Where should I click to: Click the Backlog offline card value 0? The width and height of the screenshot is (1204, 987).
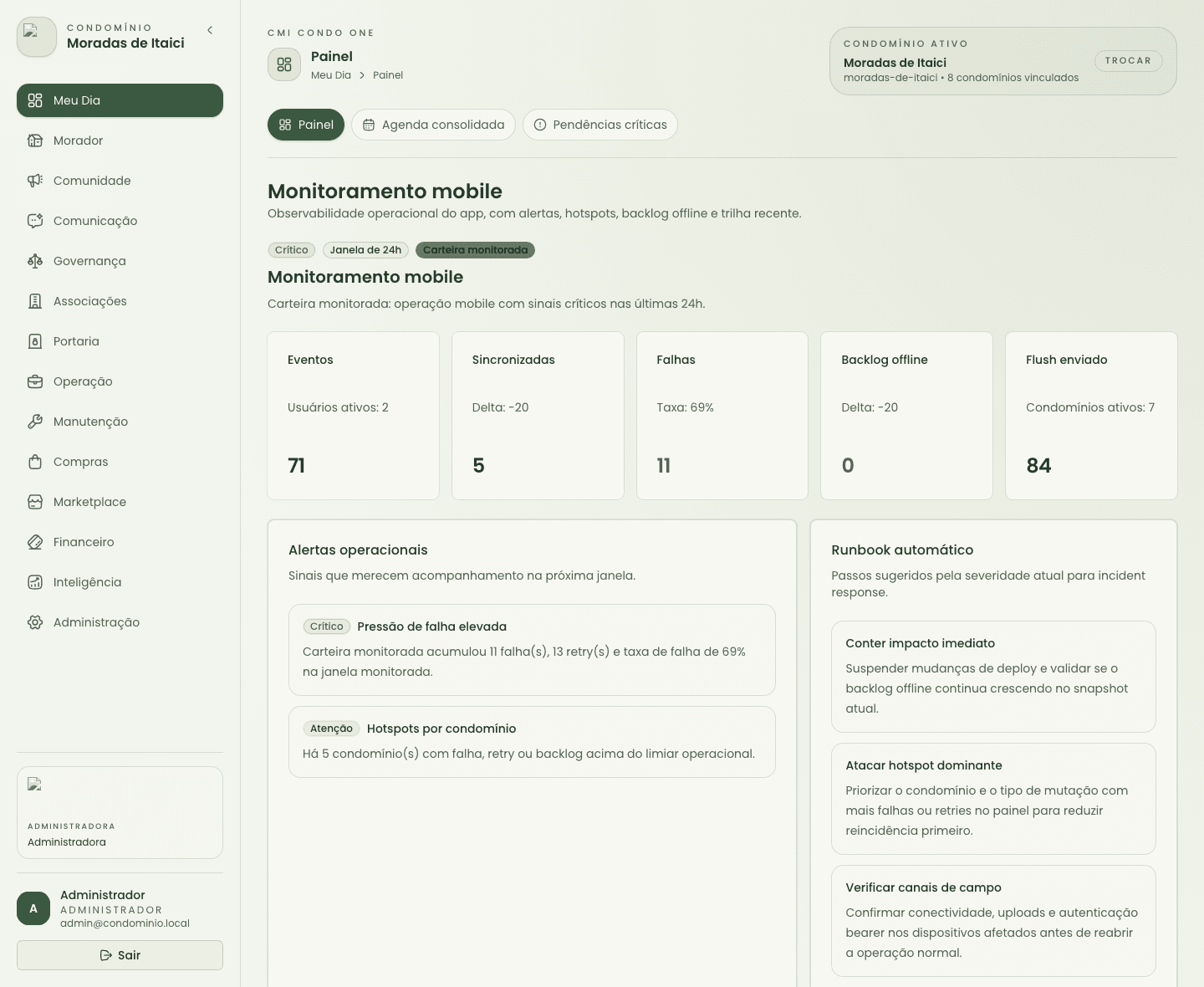click(x=848, y=466)
